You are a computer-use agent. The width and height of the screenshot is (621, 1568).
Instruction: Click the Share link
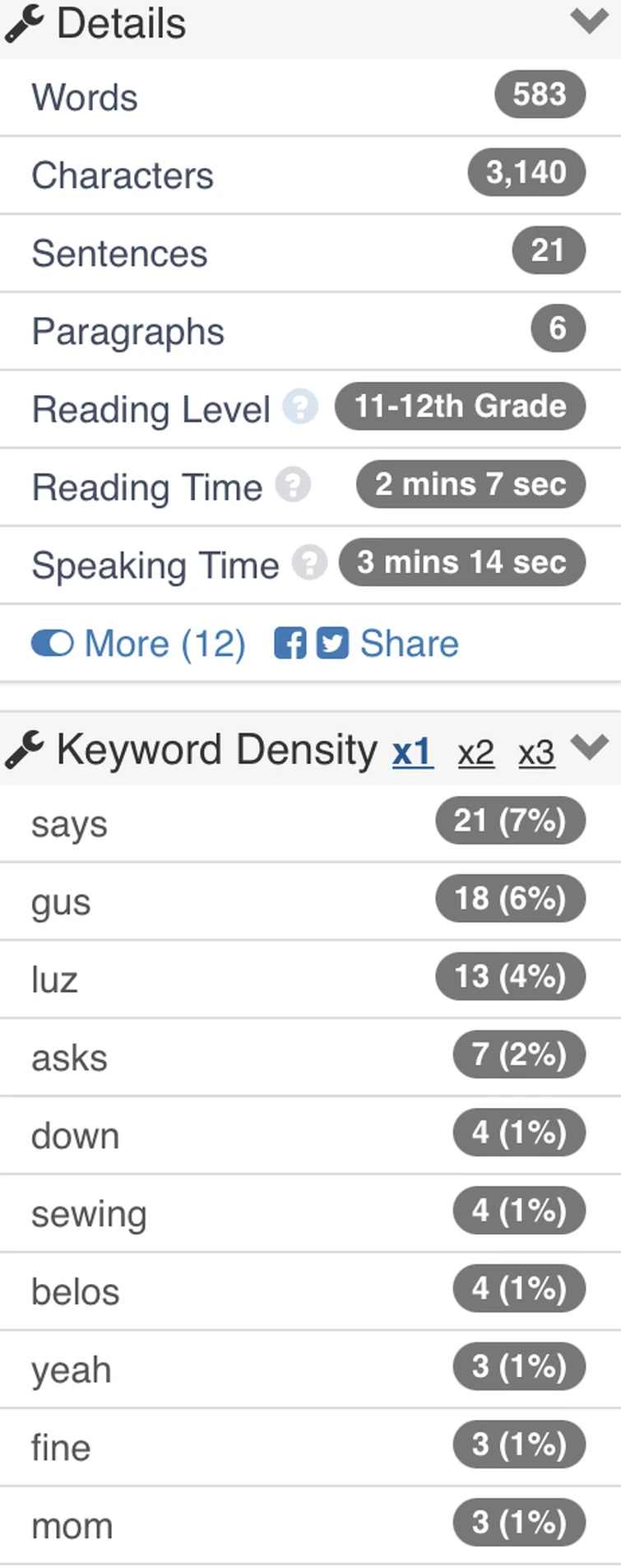click(409, 643)
